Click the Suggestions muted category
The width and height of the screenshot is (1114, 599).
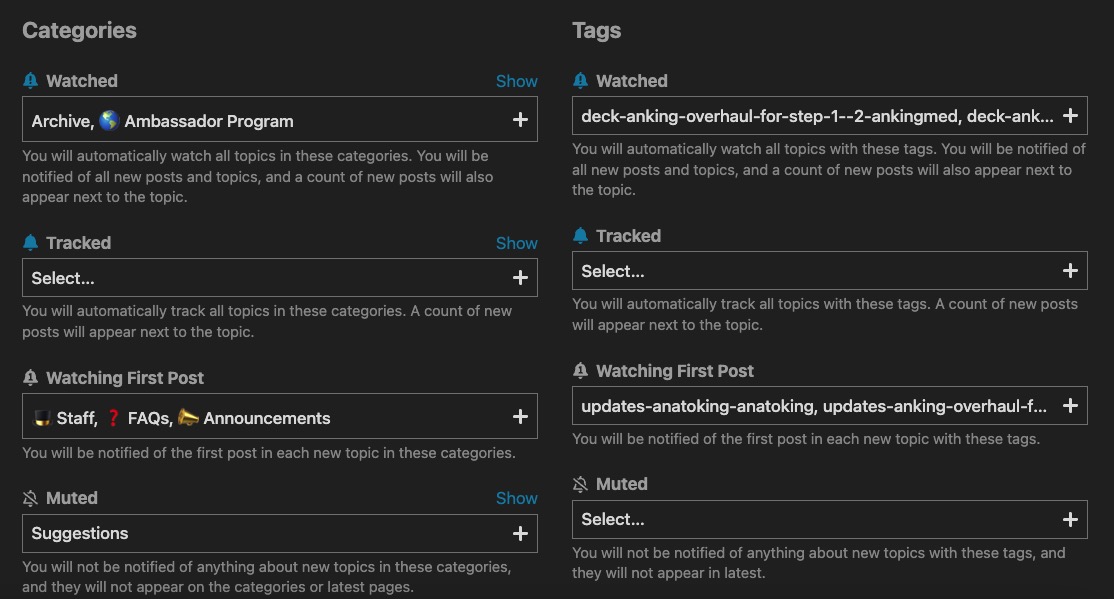pyautogui.click(x=80, y=534)
